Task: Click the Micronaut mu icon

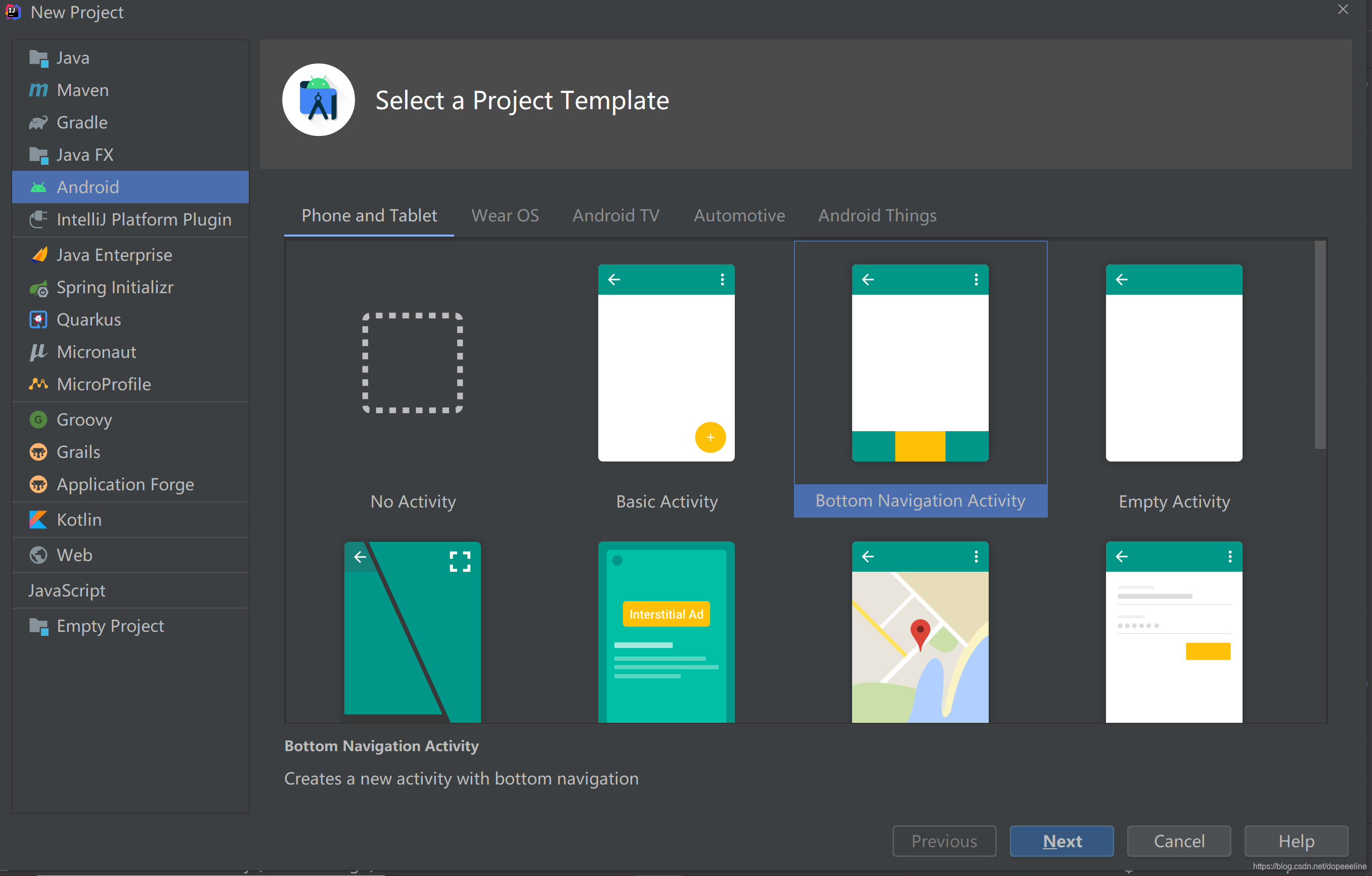Action: (38, 352)
